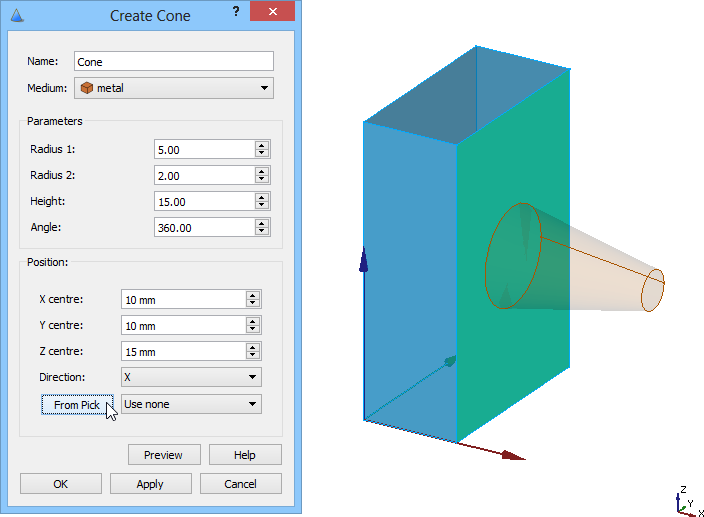
Task: Click the XYZ orientation triad icon
Action: pyautogui.click(x=689, y=501)
